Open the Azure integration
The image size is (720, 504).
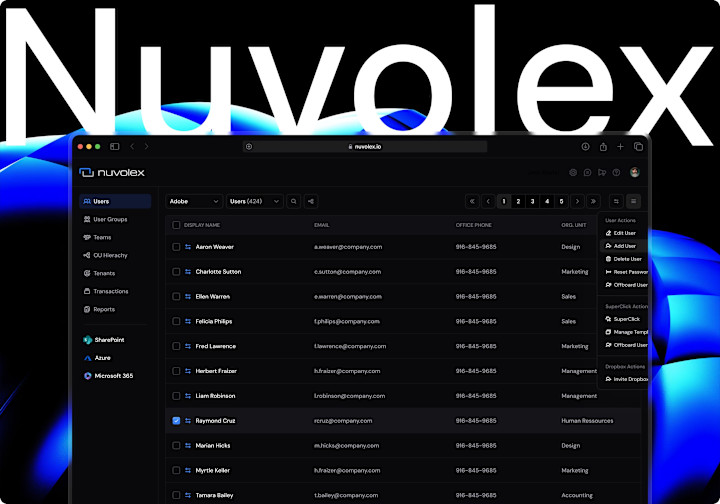click(97, 358)
